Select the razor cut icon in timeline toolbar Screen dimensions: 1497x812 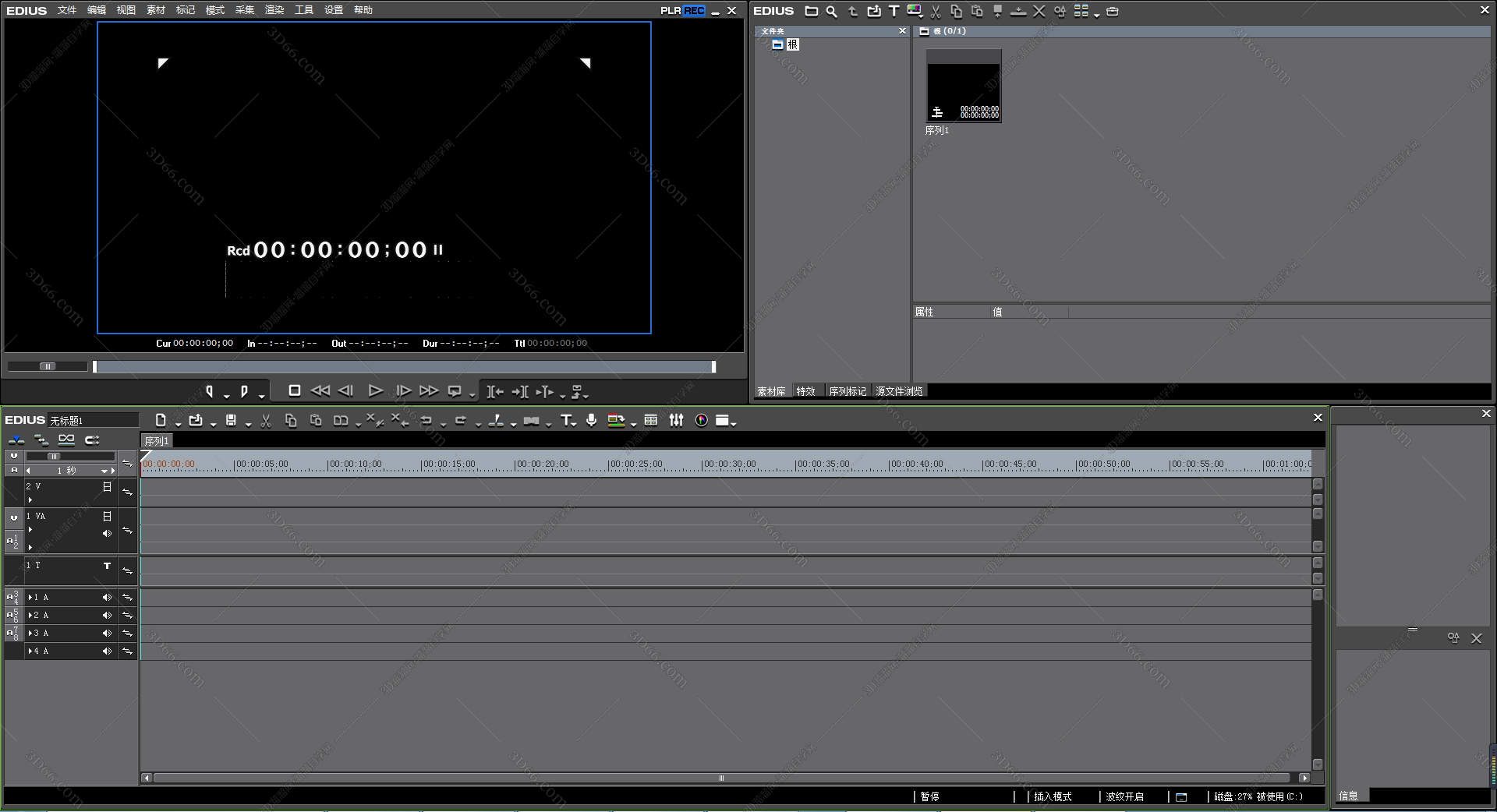pyautogui.click(x=496, y=421)
